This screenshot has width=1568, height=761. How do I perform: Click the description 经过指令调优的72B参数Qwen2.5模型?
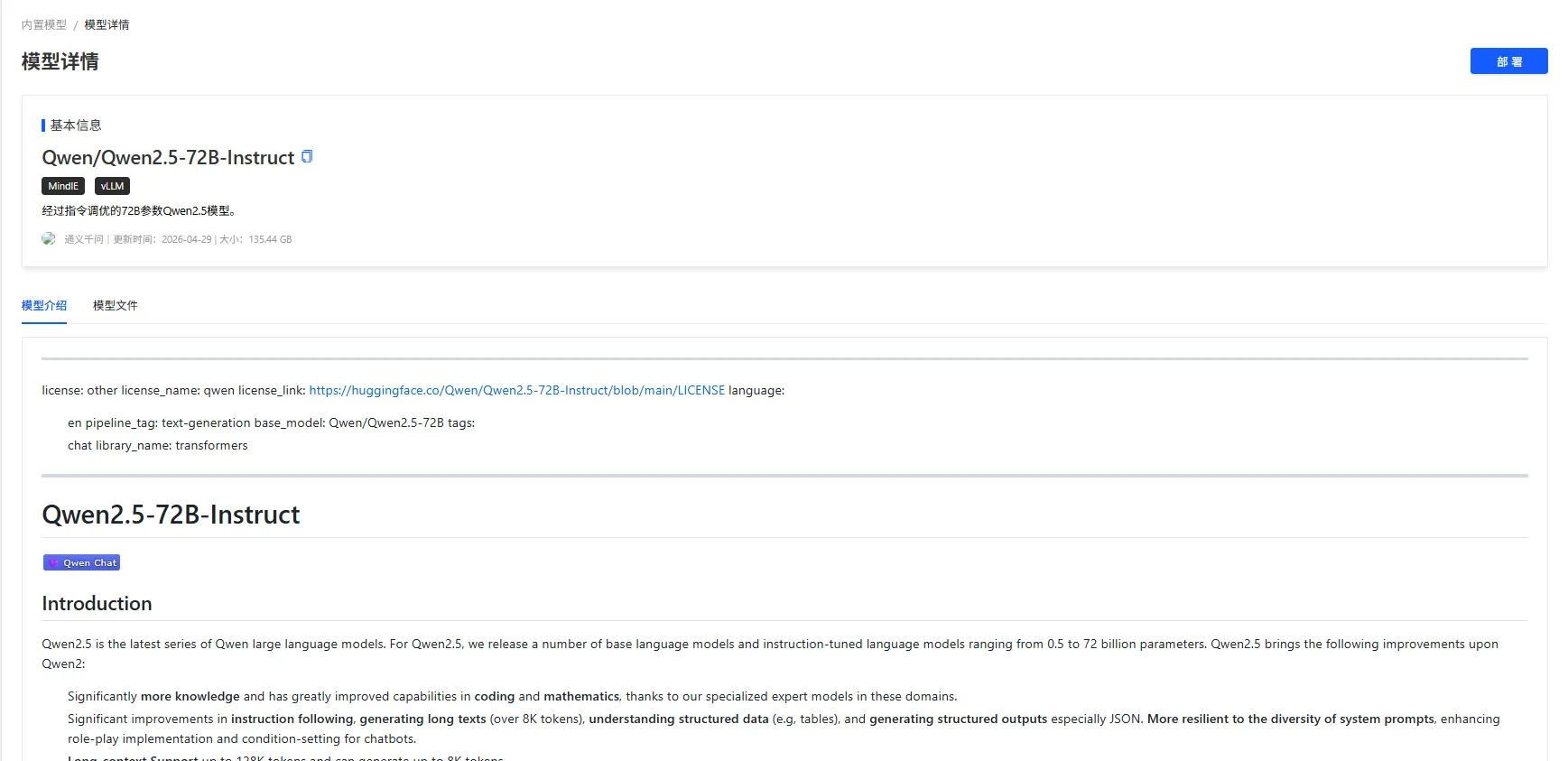pos(139,210)
